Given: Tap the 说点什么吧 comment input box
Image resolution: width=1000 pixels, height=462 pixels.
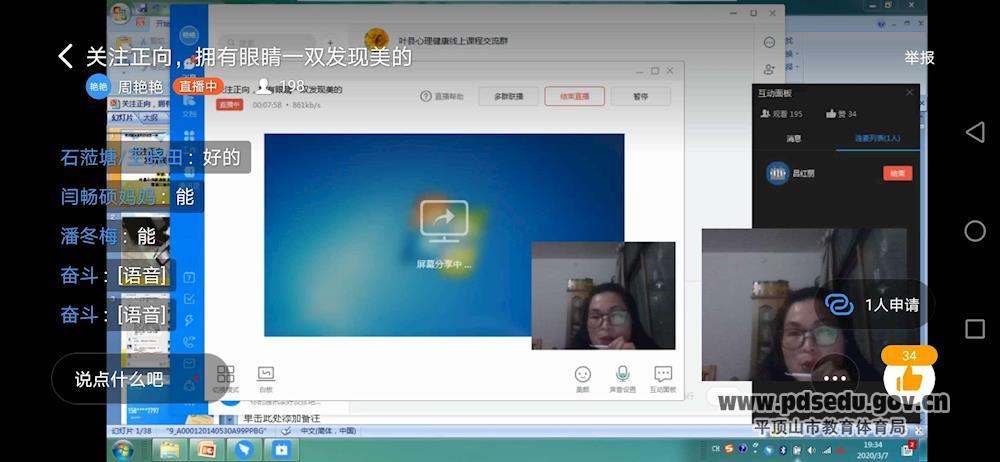Looking at the screenshot, I should pyautogui.click(x=119, y=379).
